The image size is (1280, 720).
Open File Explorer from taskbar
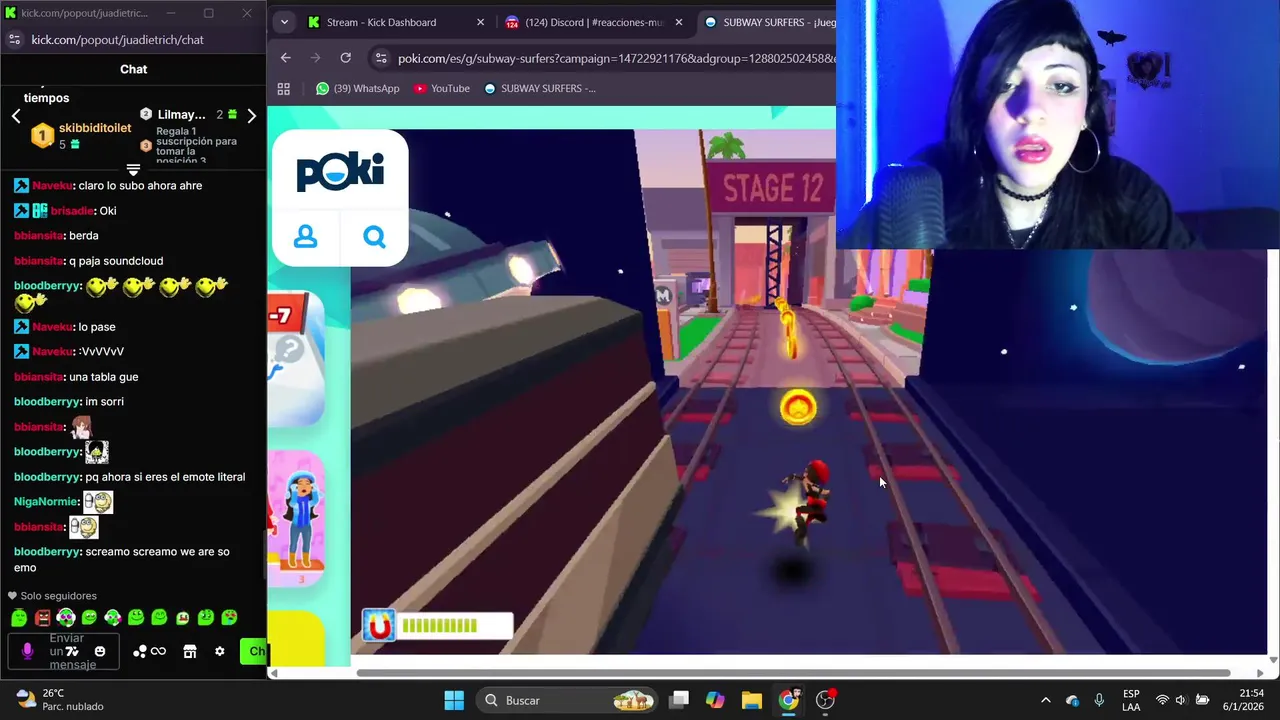click(x=752, y=700)
